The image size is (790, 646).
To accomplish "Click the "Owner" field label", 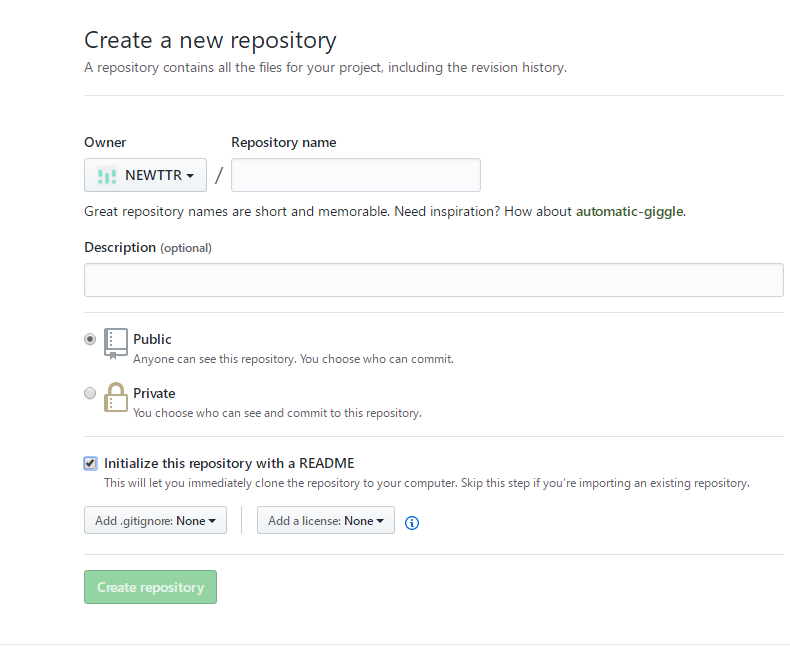I will (105, 142).
